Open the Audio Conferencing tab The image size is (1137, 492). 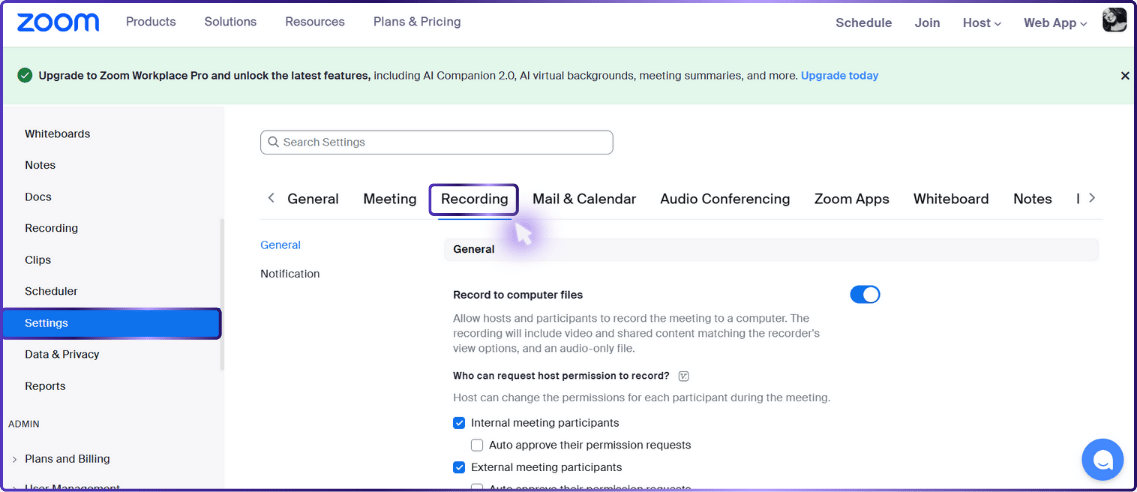pos(724,199)
